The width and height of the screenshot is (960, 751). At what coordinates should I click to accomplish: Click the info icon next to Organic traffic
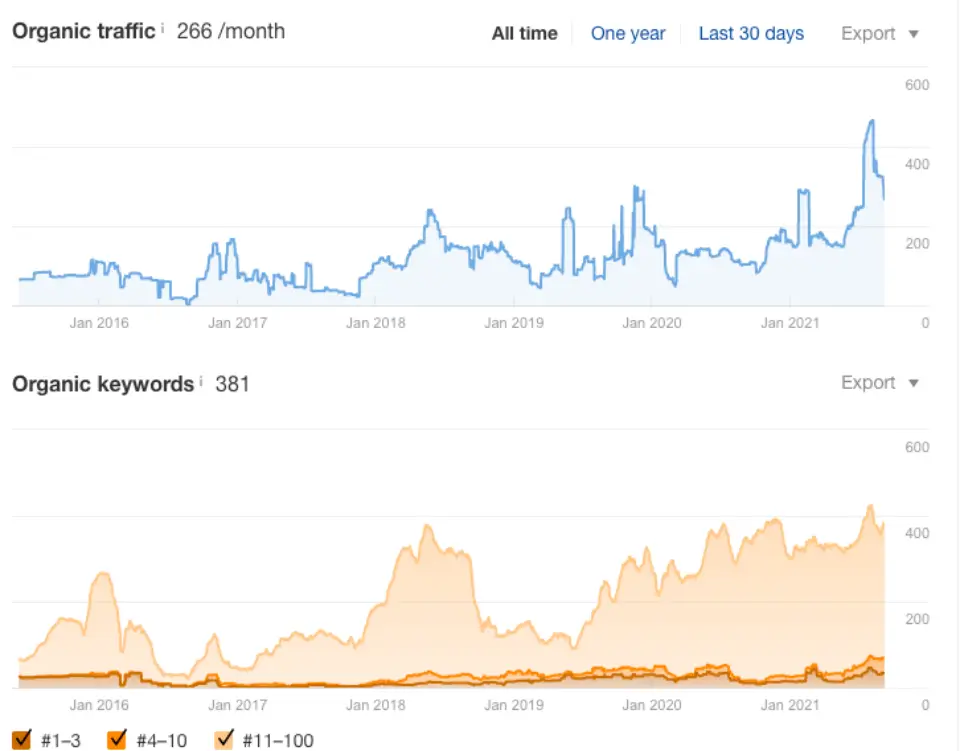click(x=163, y=27)
